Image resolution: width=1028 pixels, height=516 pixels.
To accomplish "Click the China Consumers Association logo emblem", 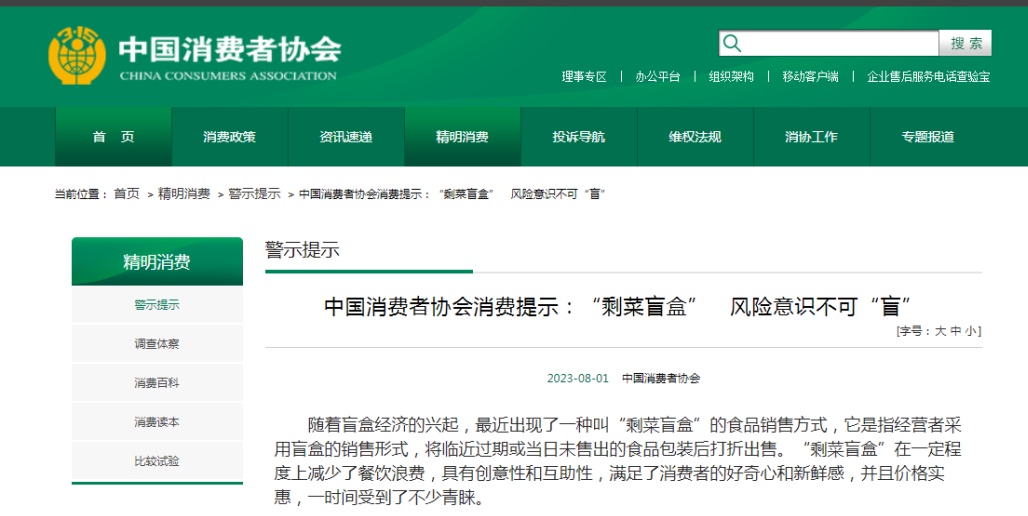I will point(77,55).
